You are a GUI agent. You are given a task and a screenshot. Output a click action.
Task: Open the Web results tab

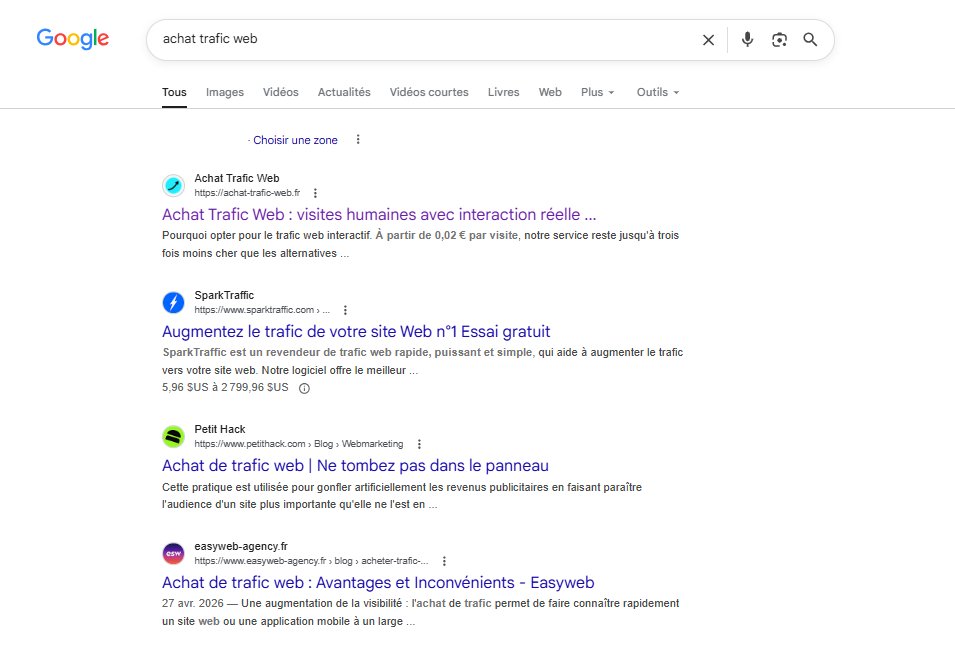(550, 92)
